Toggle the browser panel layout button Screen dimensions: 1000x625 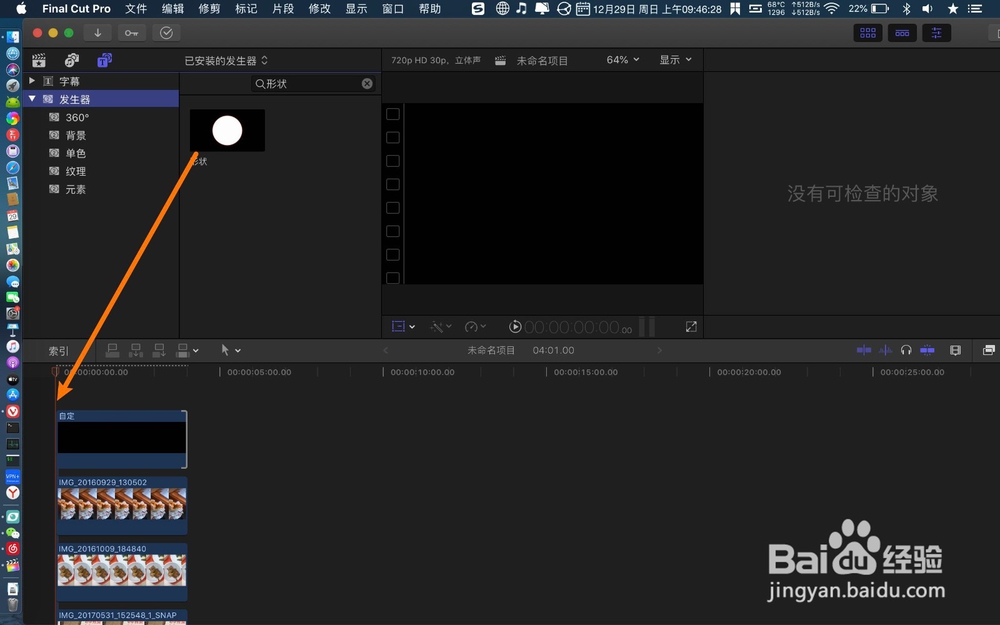[x=868, y=33]
